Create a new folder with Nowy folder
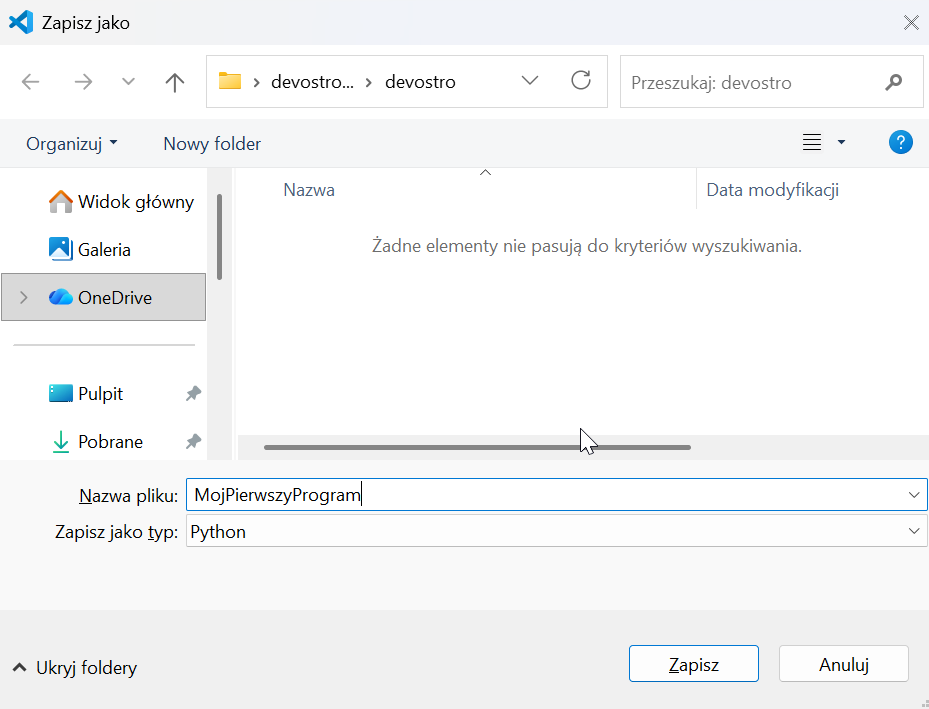 click(x=212, y=143)
